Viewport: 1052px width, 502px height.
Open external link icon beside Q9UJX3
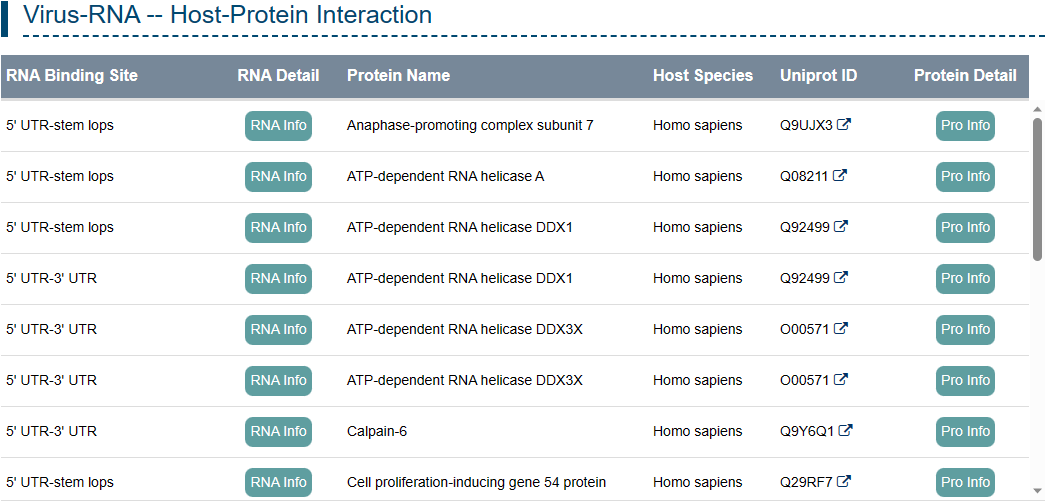coord(844,125)
